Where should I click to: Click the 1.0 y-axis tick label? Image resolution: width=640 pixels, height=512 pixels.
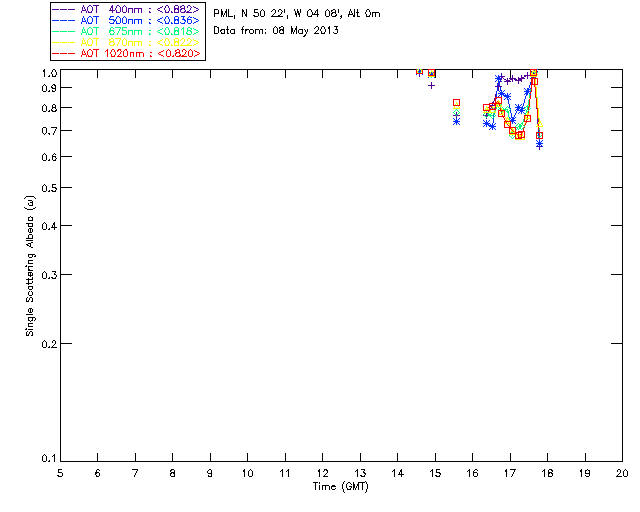pos(49,73)
